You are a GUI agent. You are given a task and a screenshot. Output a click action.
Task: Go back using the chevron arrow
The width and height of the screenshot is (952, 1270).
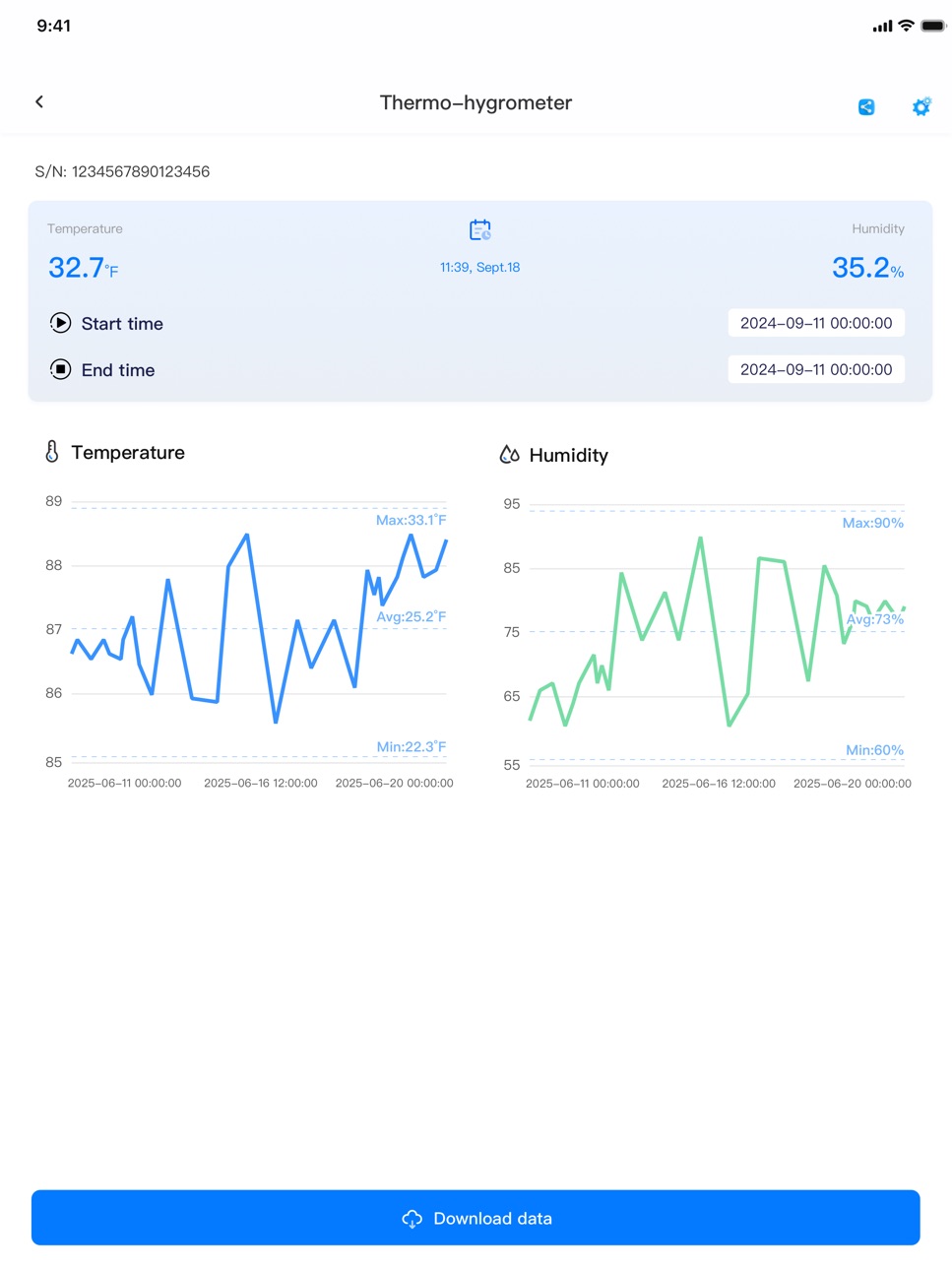39,101
